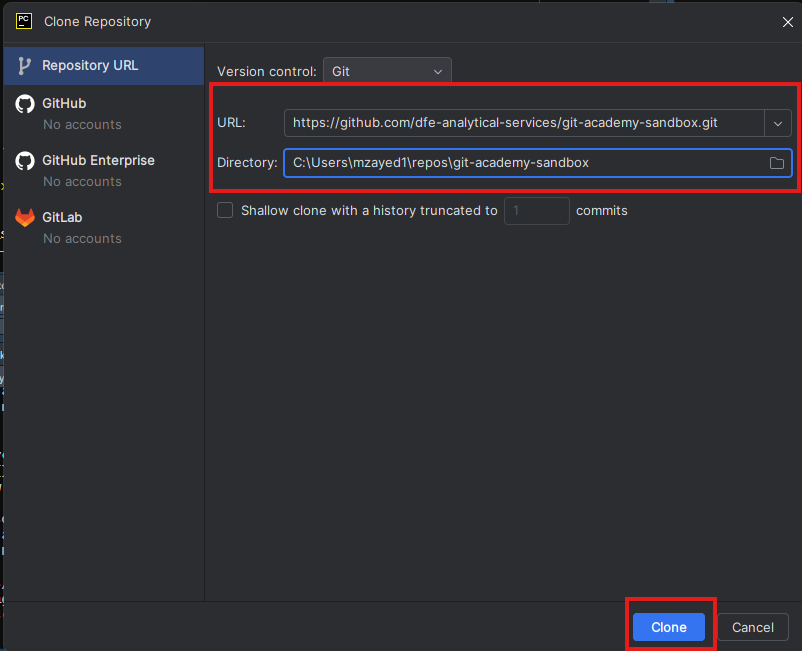Enable the Shallow clone checkbox
This screenshot has width=802, height=651.
[225, 210]
